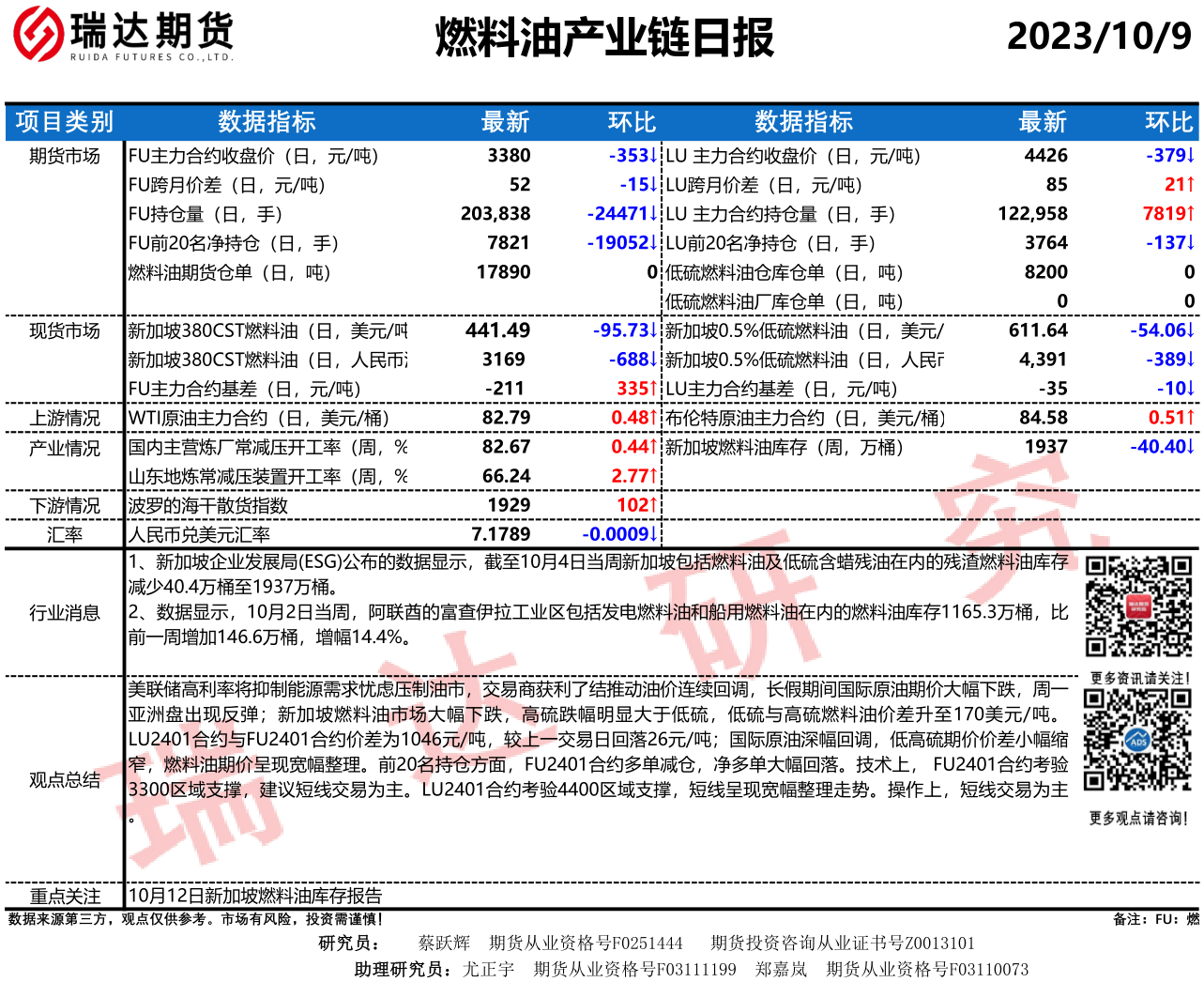The width and height of the screenshot is (1204, 982).
Task: Click the first 数据指标 column header
Action: (x=267, y=122)
